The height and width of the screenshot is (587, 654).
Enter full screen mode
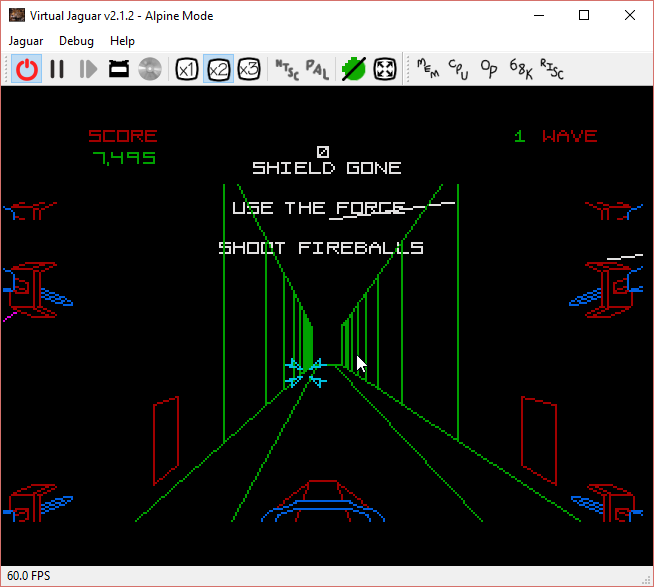pos(385,69)
